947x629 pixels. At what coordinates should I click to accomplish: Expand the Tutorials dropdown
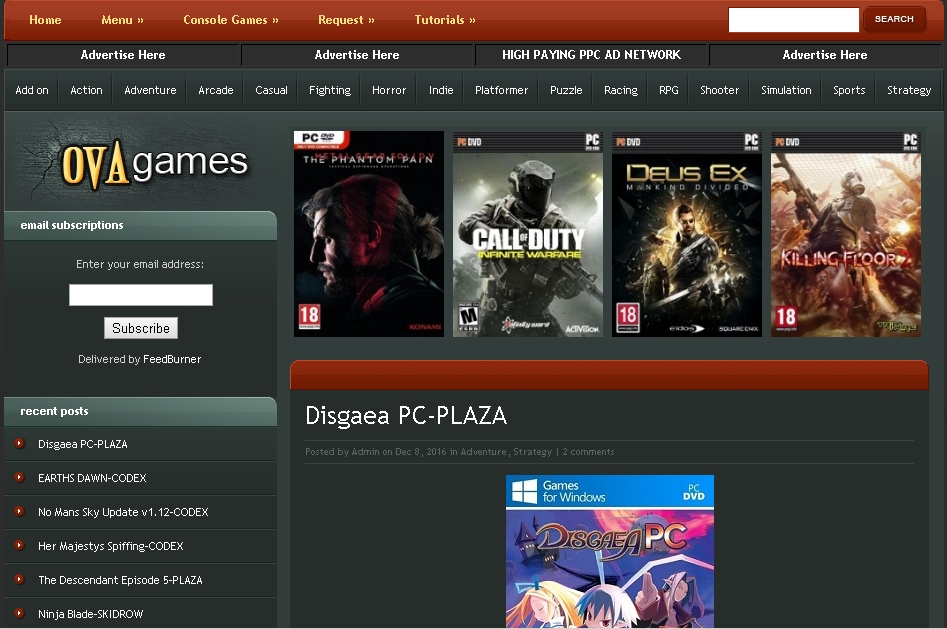(444, 19)
